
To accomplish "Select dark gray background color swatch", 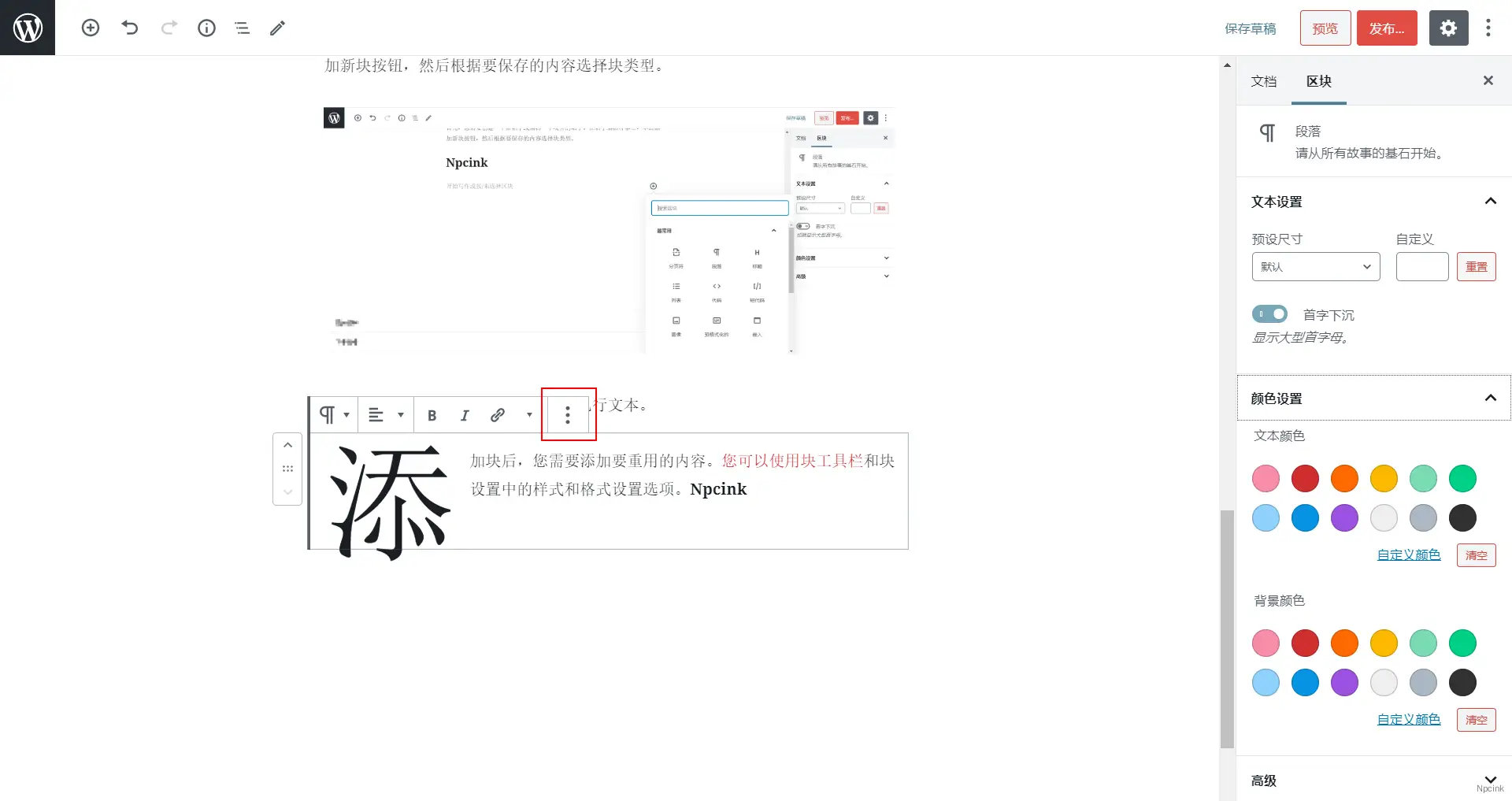I will [1462, 682].
